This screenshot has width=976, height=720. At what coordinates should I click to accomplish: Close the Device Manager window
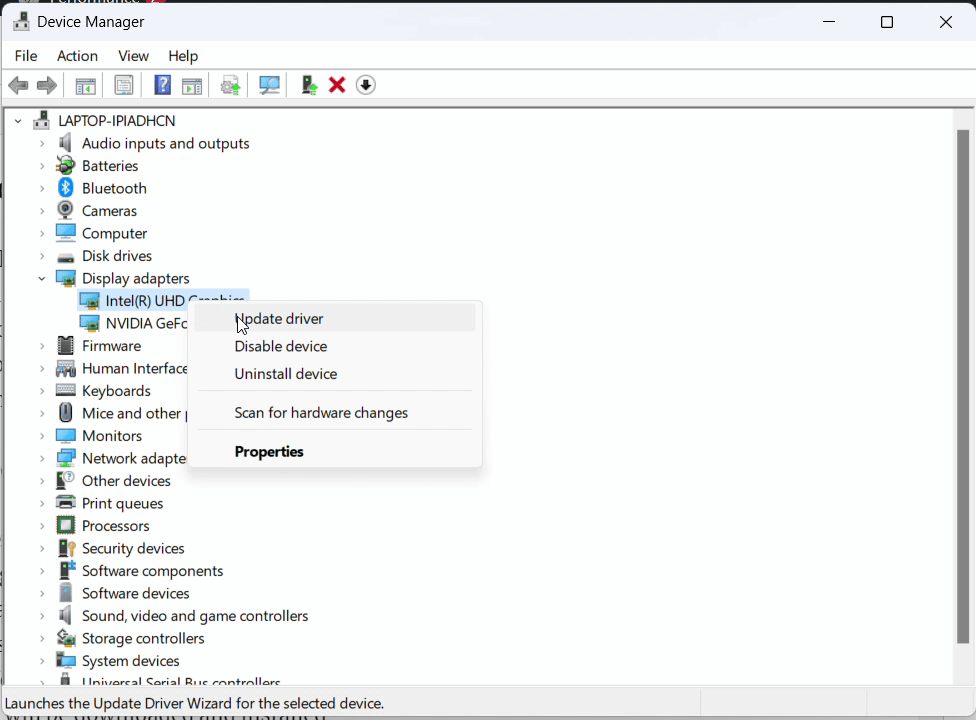(x=946, y=22)
